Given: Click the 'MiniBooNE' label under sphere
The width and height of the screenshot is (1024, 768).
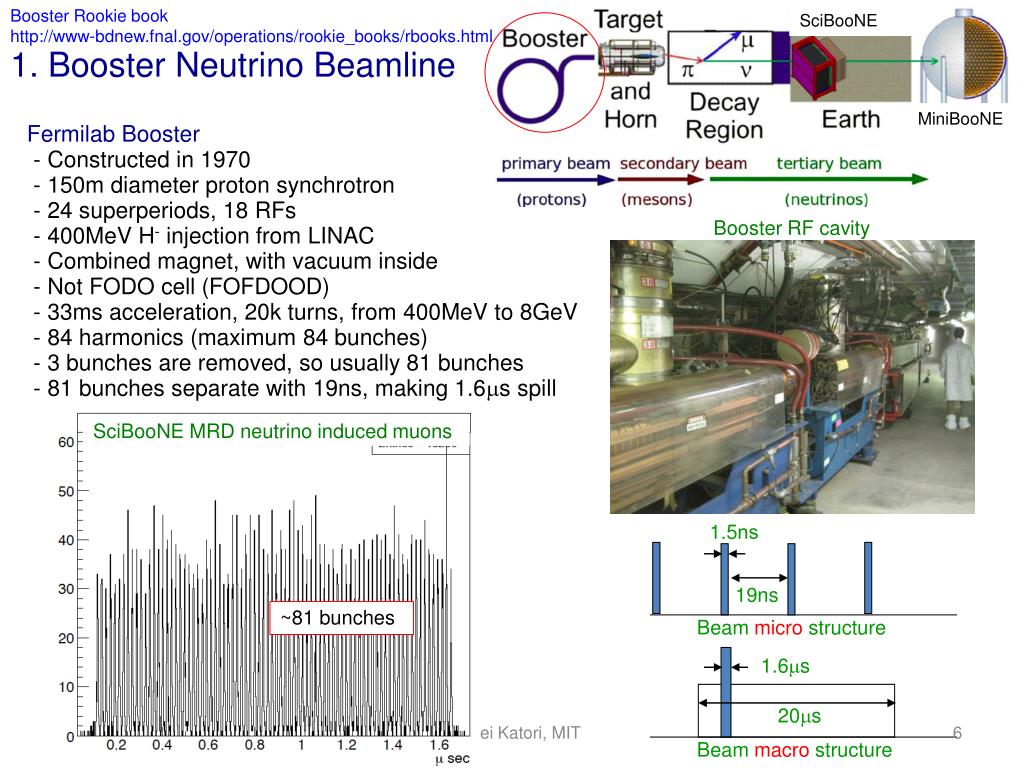Looking at the screenshot, I should tap(959, 119).
